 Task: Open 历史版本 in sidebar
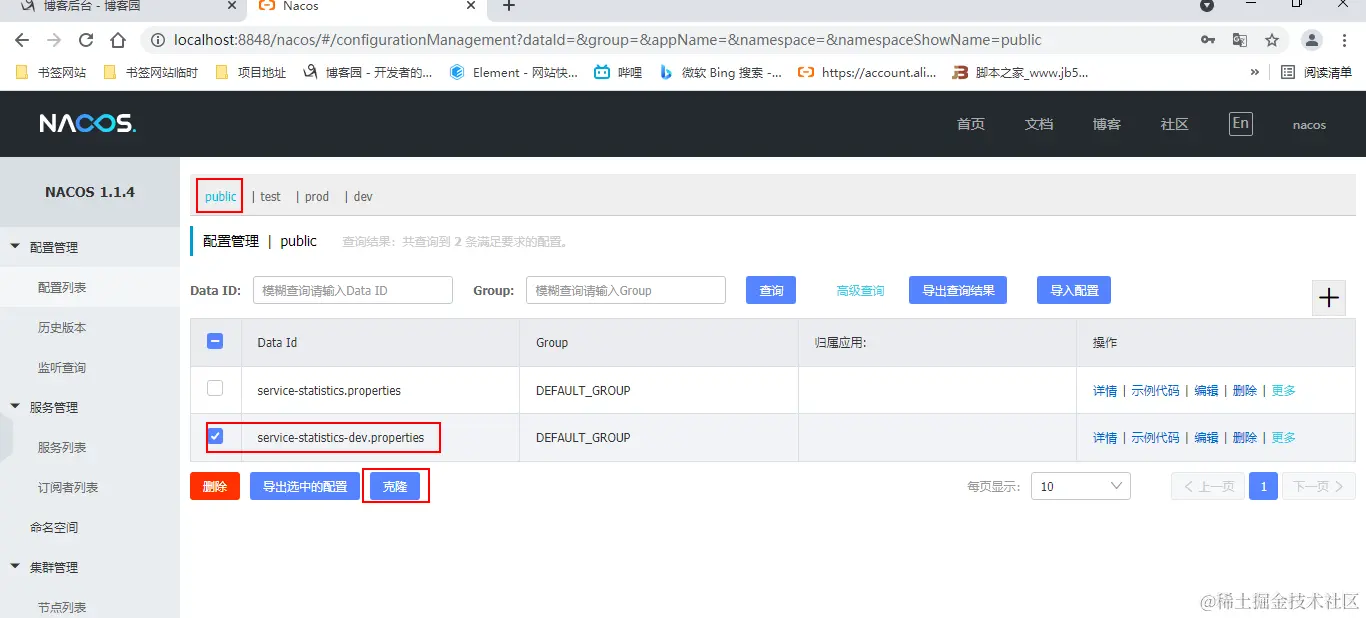tap(62, 327)
